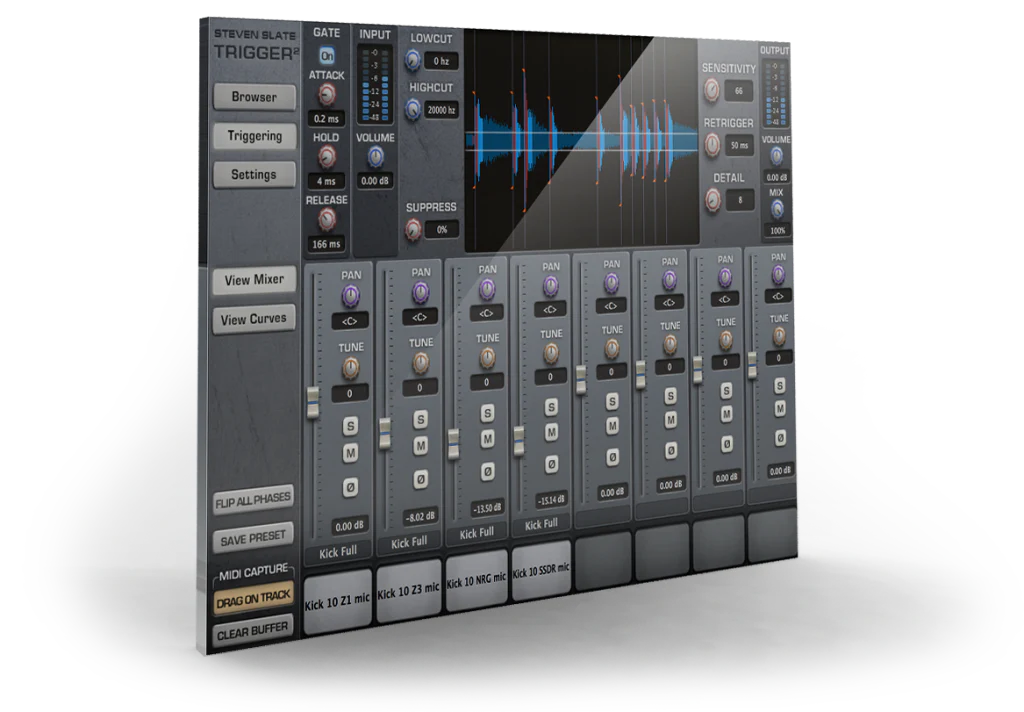This screenshot has height=712, width=1024.
Task: Solo the Kick 10 Z3 mic channel
Action: point(421,419)
